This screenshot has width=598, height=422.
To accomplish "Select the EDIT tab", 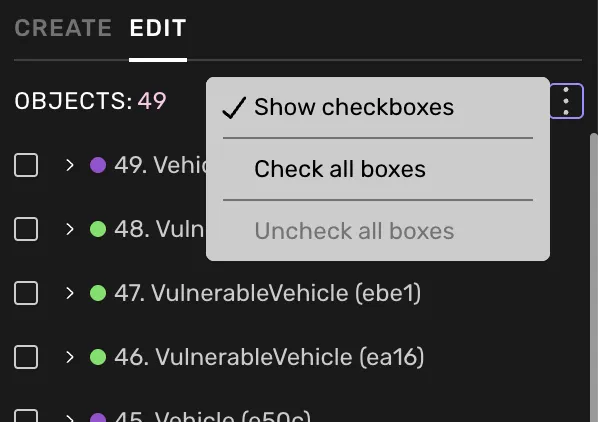I will pos(158,28).
